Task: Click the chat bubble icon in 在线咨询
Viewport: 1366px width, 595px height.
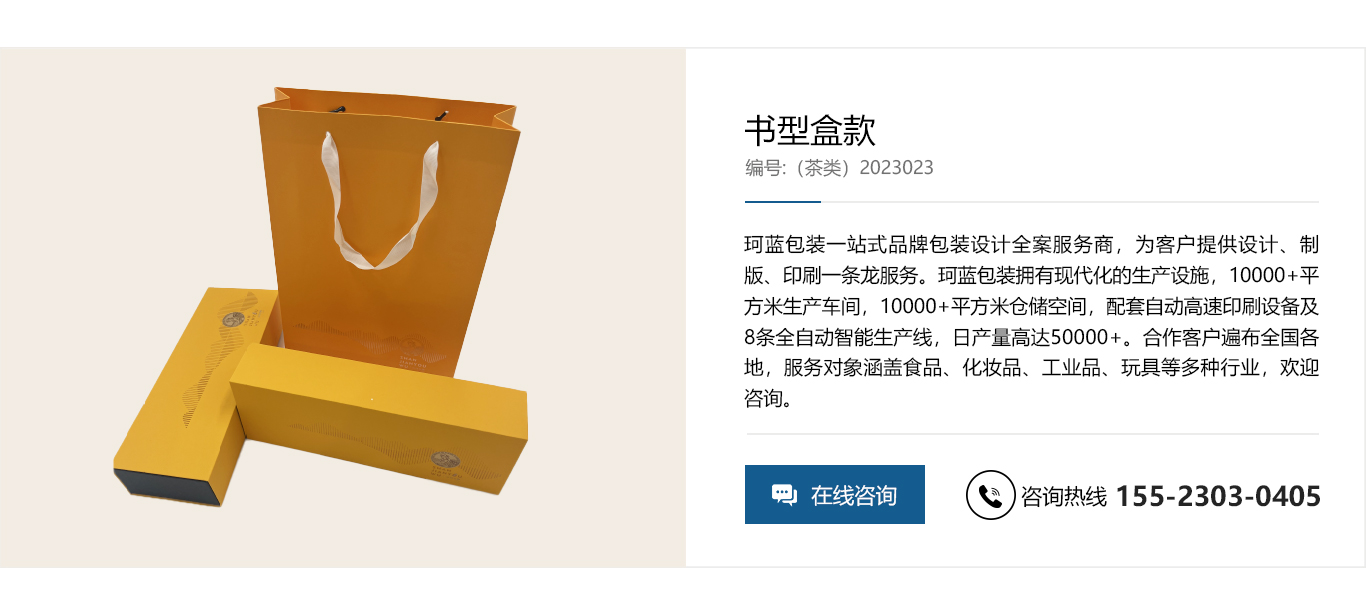Action: (x=784, y=494)
